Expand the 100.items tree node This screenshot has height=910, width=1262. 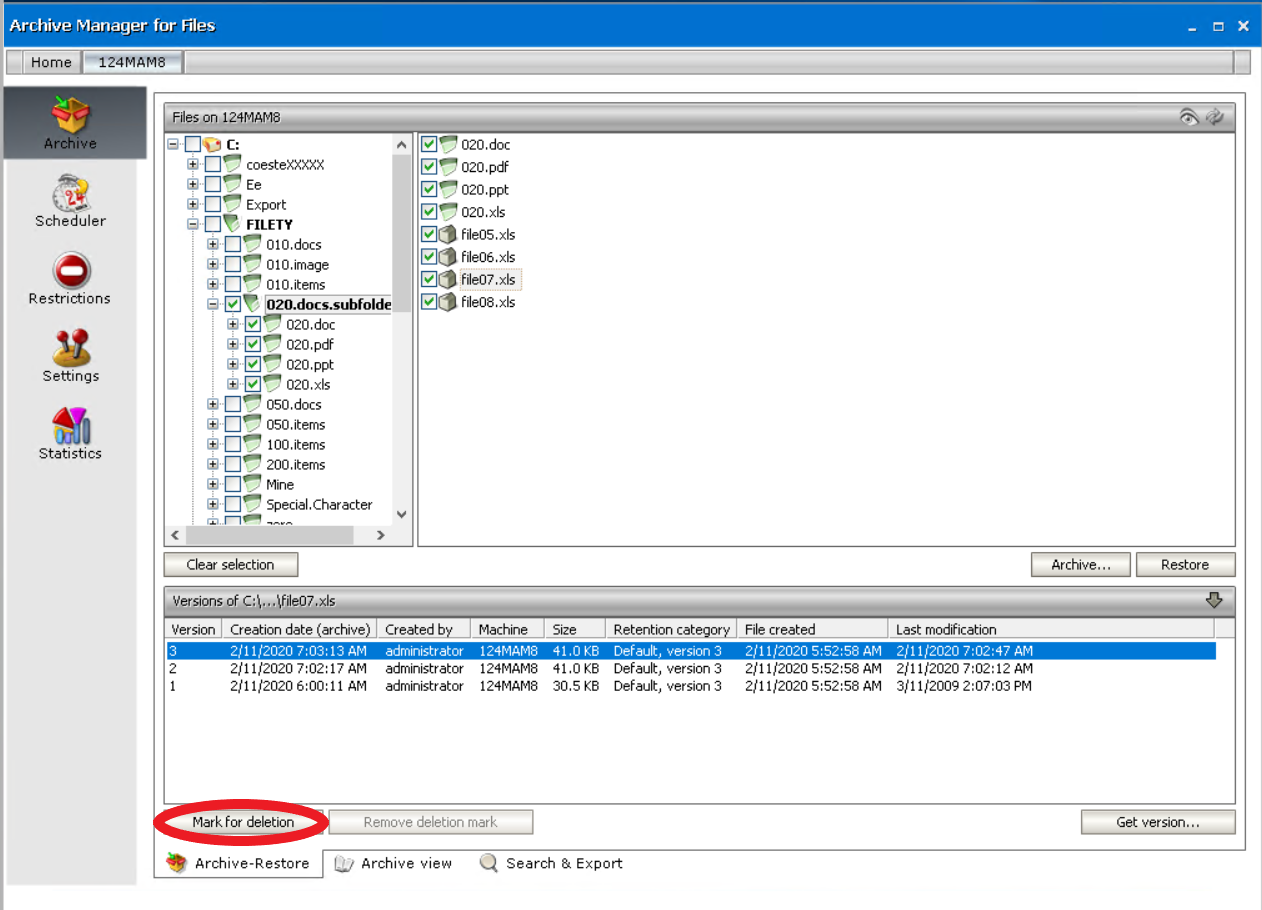(x=213, y=444)
